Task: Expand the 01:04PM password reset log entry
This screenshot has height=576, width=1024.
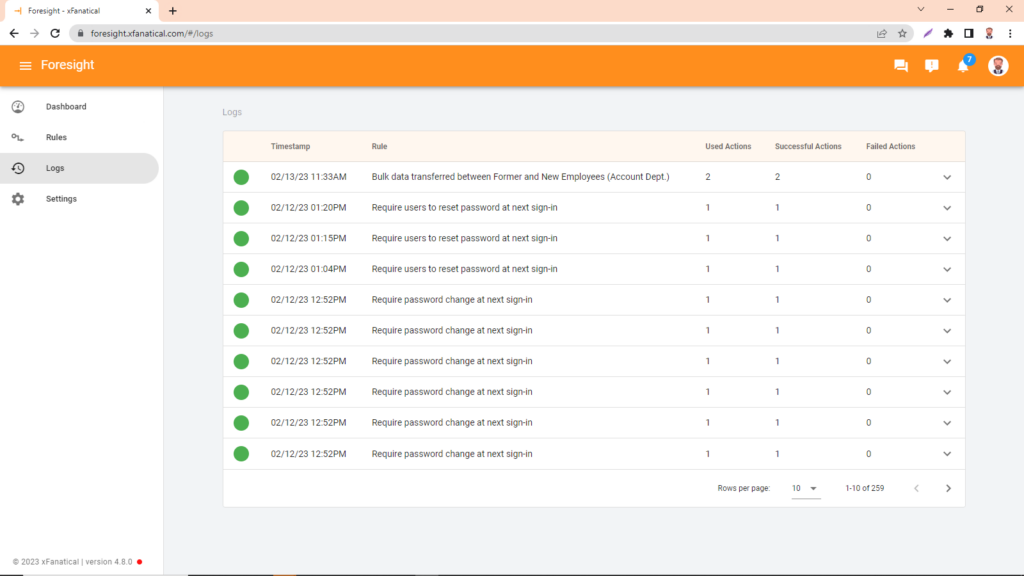Action: click(946, 269)
